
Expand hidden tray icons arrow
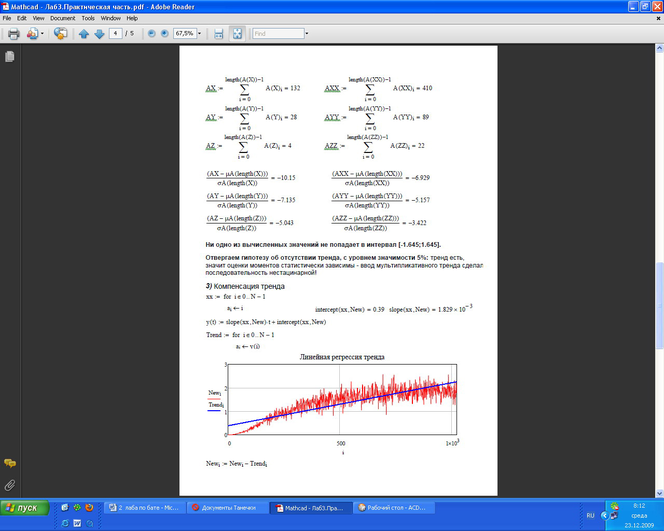[x=604, y=515]
